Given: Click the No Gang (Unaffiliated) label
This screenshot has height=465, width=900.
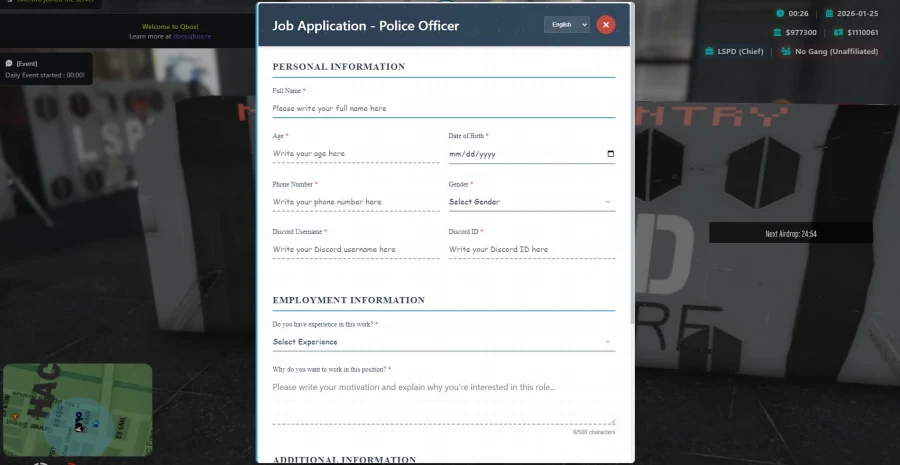Looking at the screenshot, I should (836, 52).
